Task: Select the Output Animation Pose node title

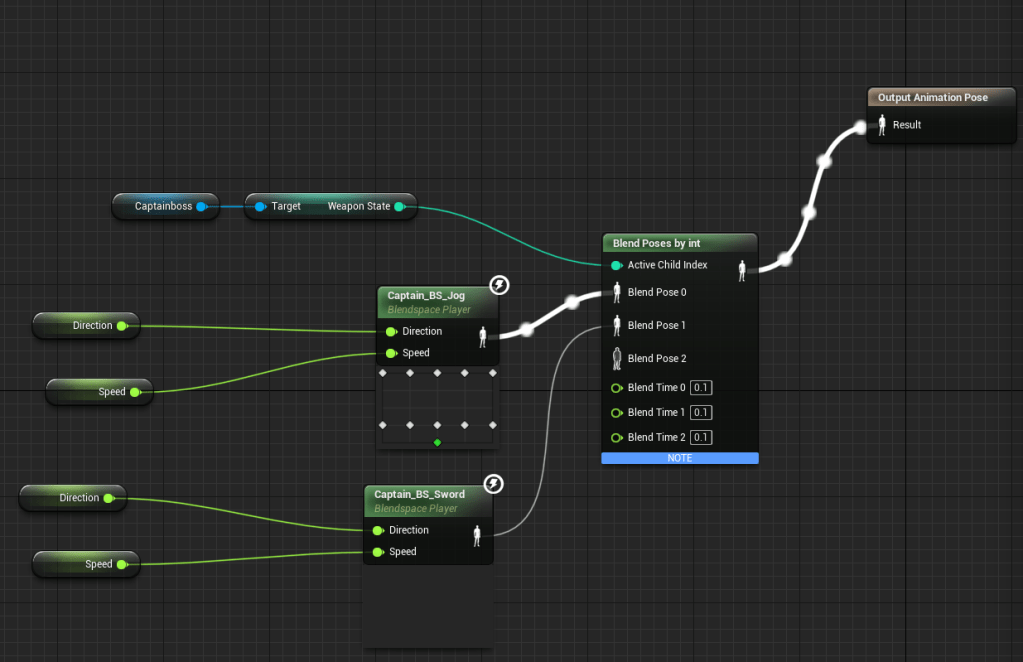Action: click(x=932, y=97)
